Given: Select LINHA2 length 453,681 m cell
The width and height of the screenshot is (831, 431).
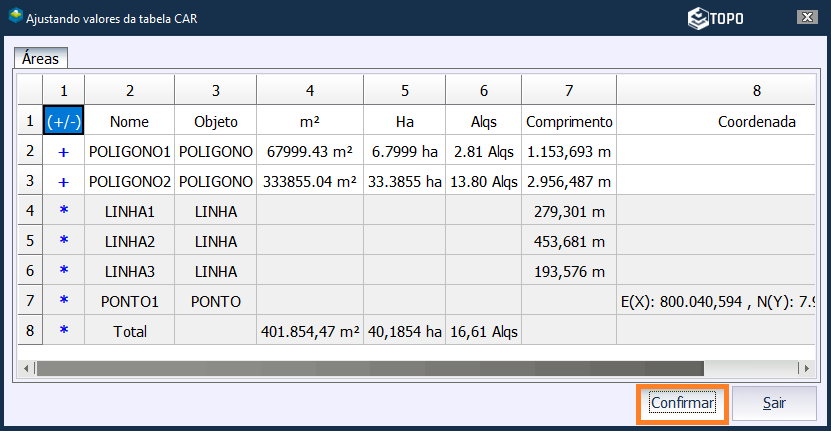Looking at the screenshot, I should tap(568, 242).
